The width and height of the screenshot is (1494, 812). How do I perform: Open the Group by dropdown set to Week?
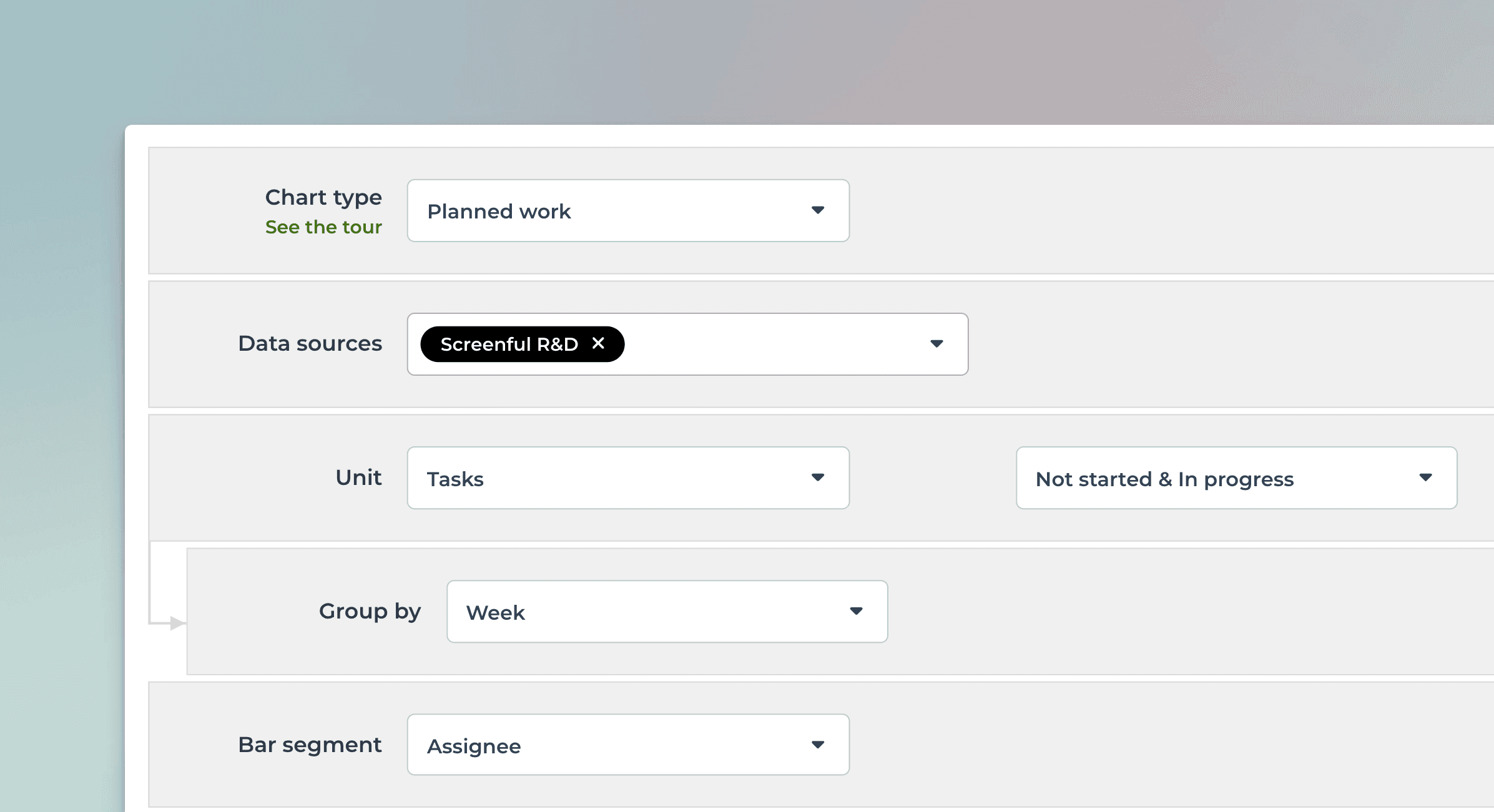pyautogui.click(x=667, y=611)
